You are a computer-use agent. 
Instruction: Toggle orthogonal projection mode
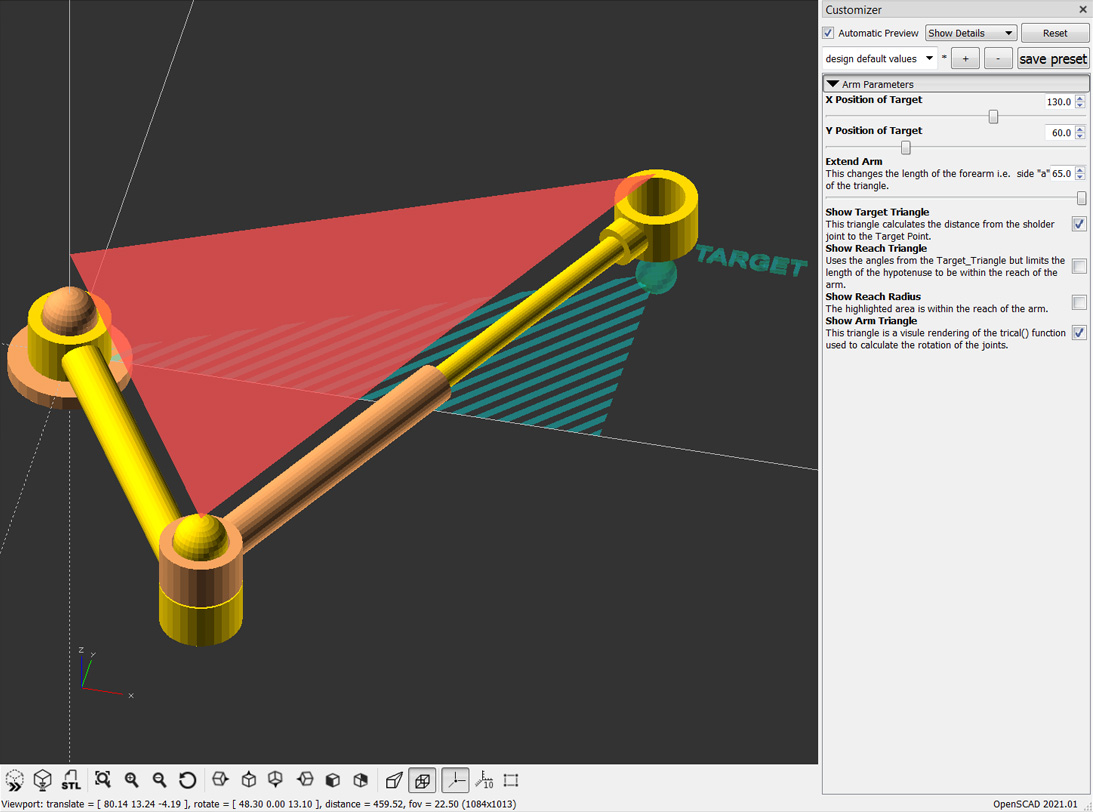(421, 780)
